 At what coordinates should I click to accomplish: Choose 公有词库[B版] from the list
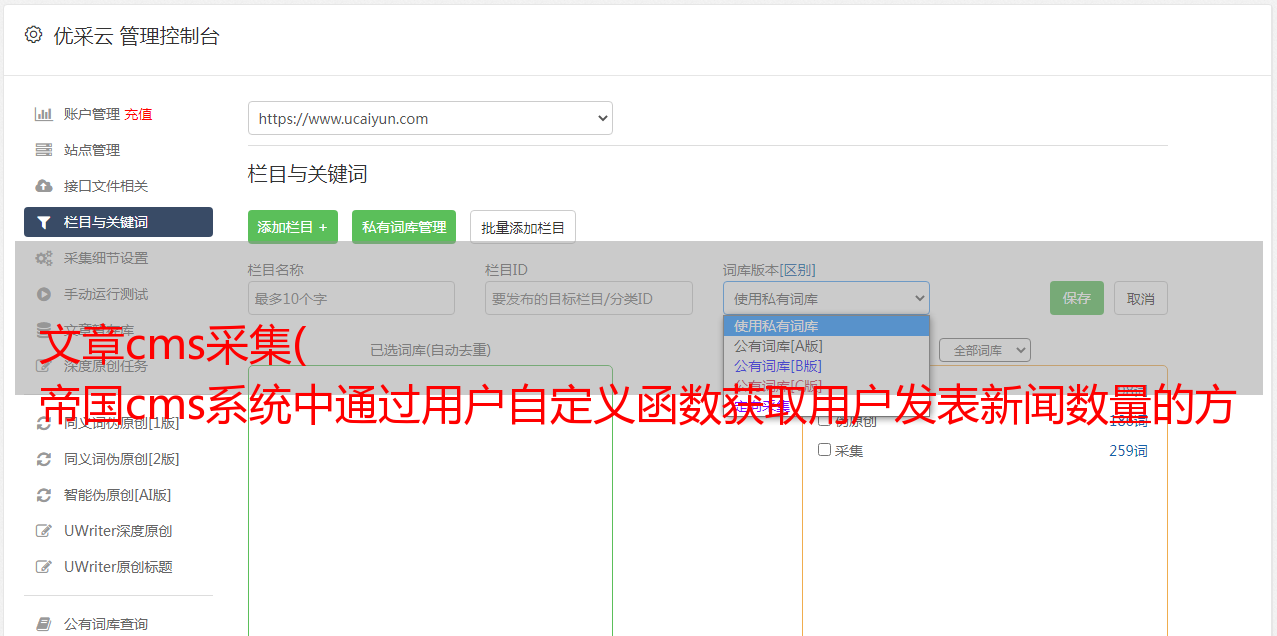(826, 366)
